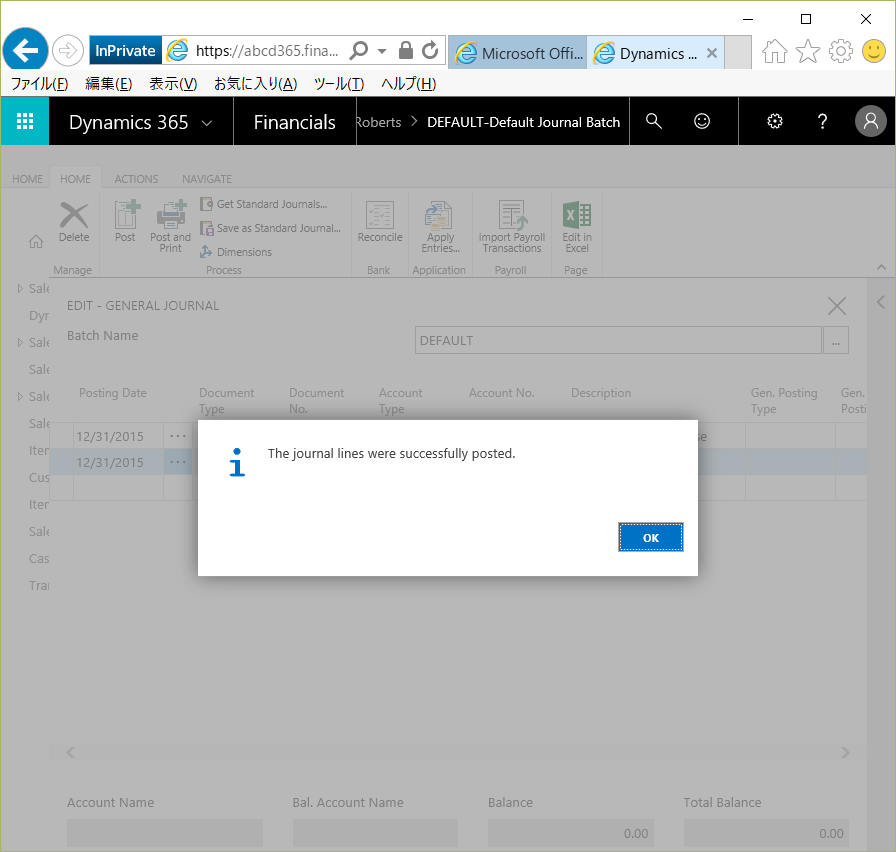Choose Save as Standard Journal

(270, 228)
